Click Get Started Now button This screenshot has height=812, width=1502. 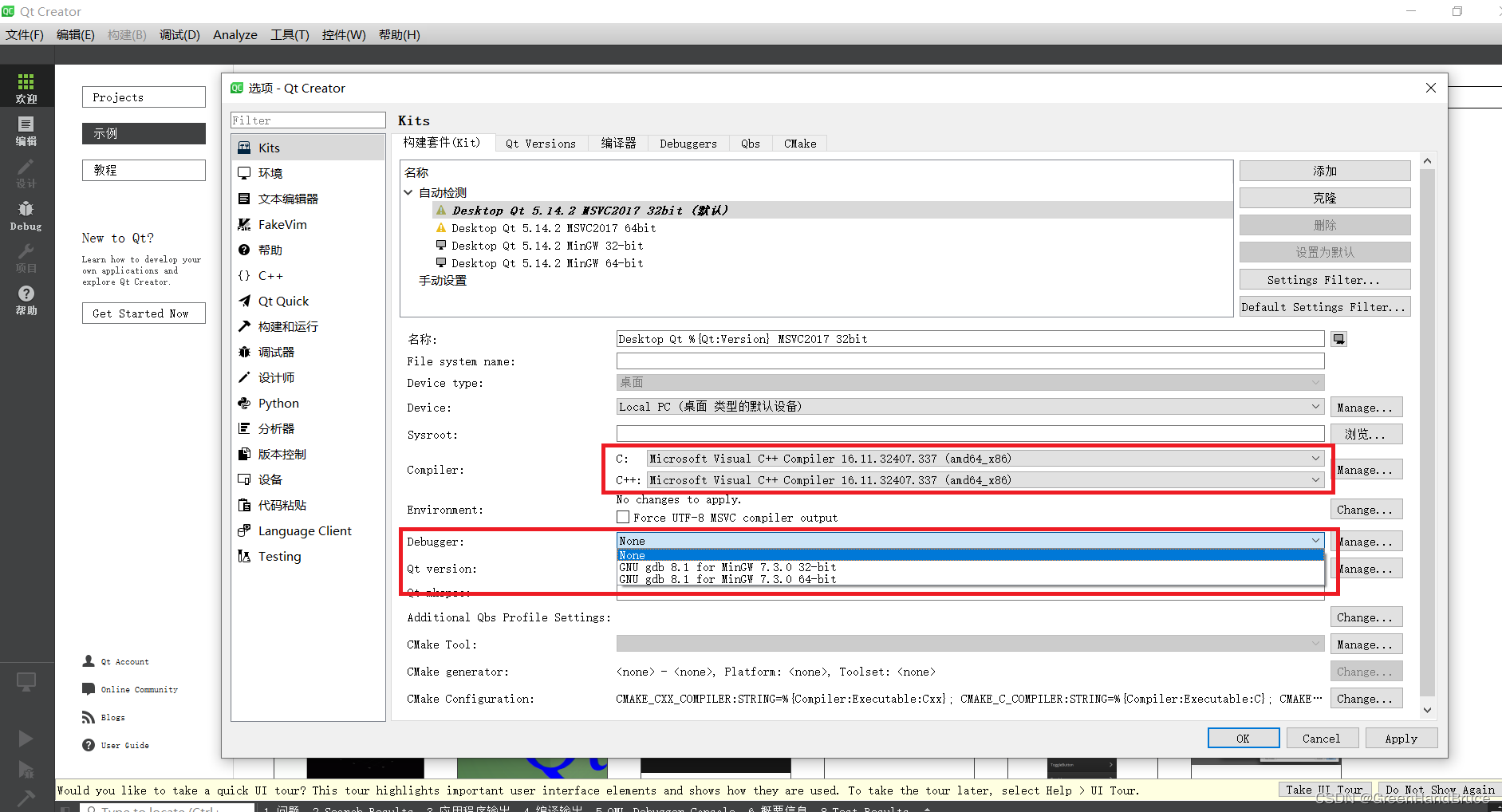[x=144, y=313]
